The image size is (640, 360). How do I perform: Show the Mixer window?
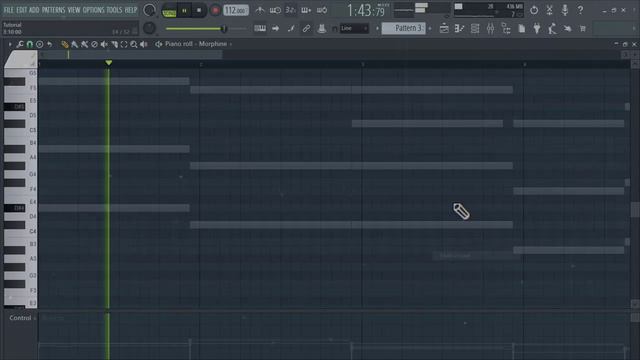490,28
